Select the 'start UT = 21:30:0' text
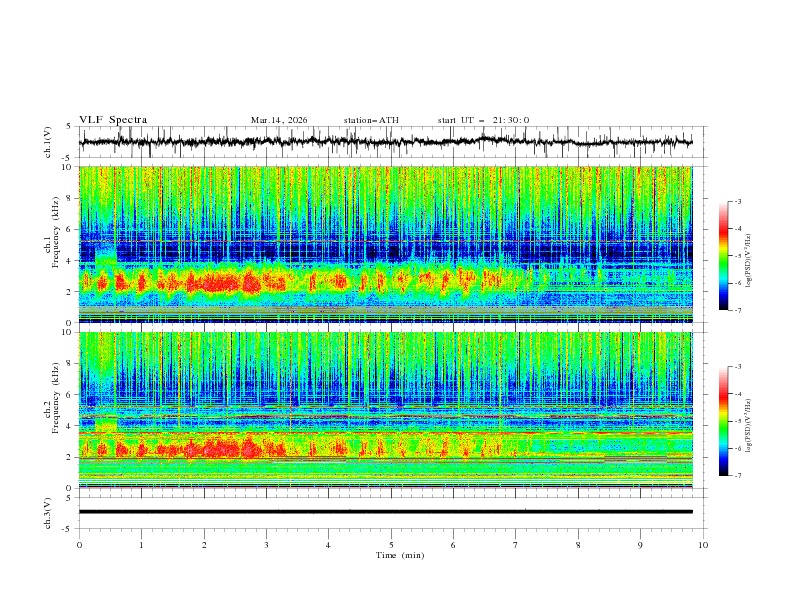Image resolution: width=792 pixels, height=612 pixels. pyautogui.click(x=483, y=120)
